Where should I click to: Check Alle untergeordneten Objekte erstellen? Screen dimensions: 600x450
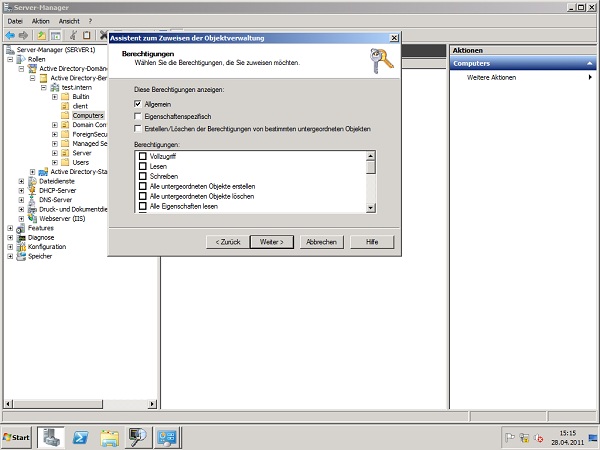(x=142, y=186)
